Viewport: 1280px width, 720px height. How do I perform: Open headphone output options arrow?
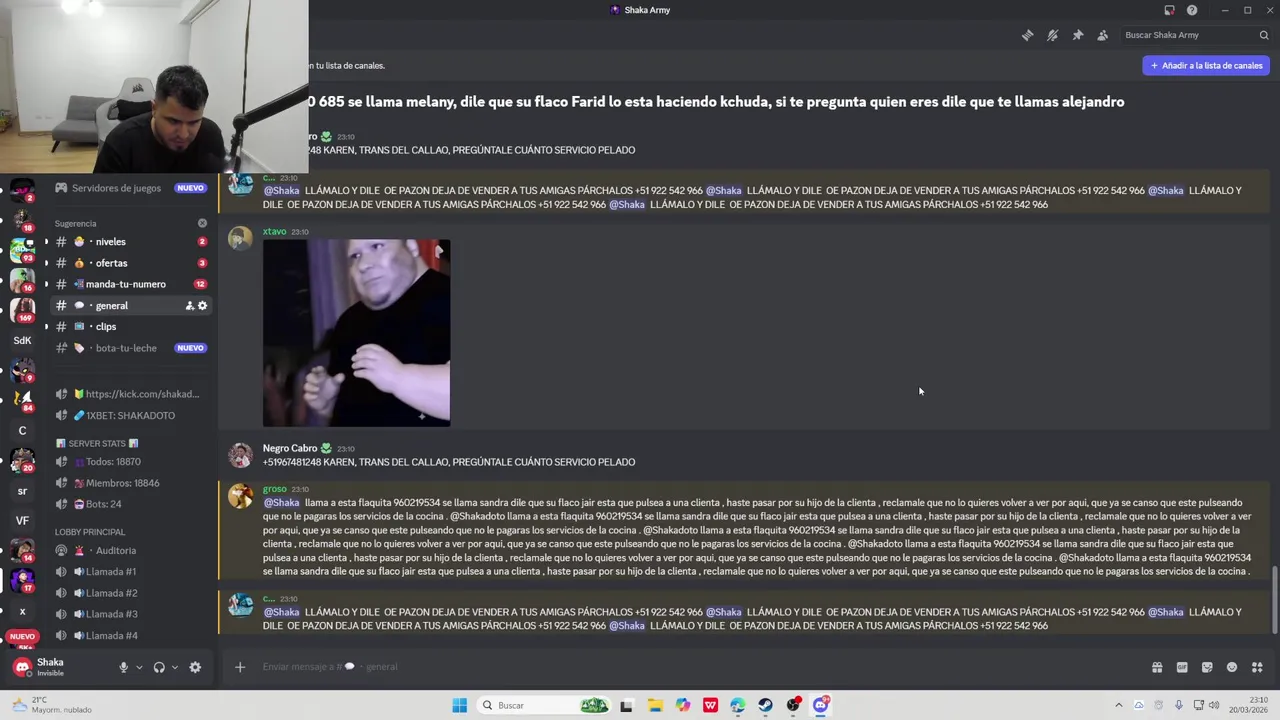pyautogui.click(x=174, y=667)
